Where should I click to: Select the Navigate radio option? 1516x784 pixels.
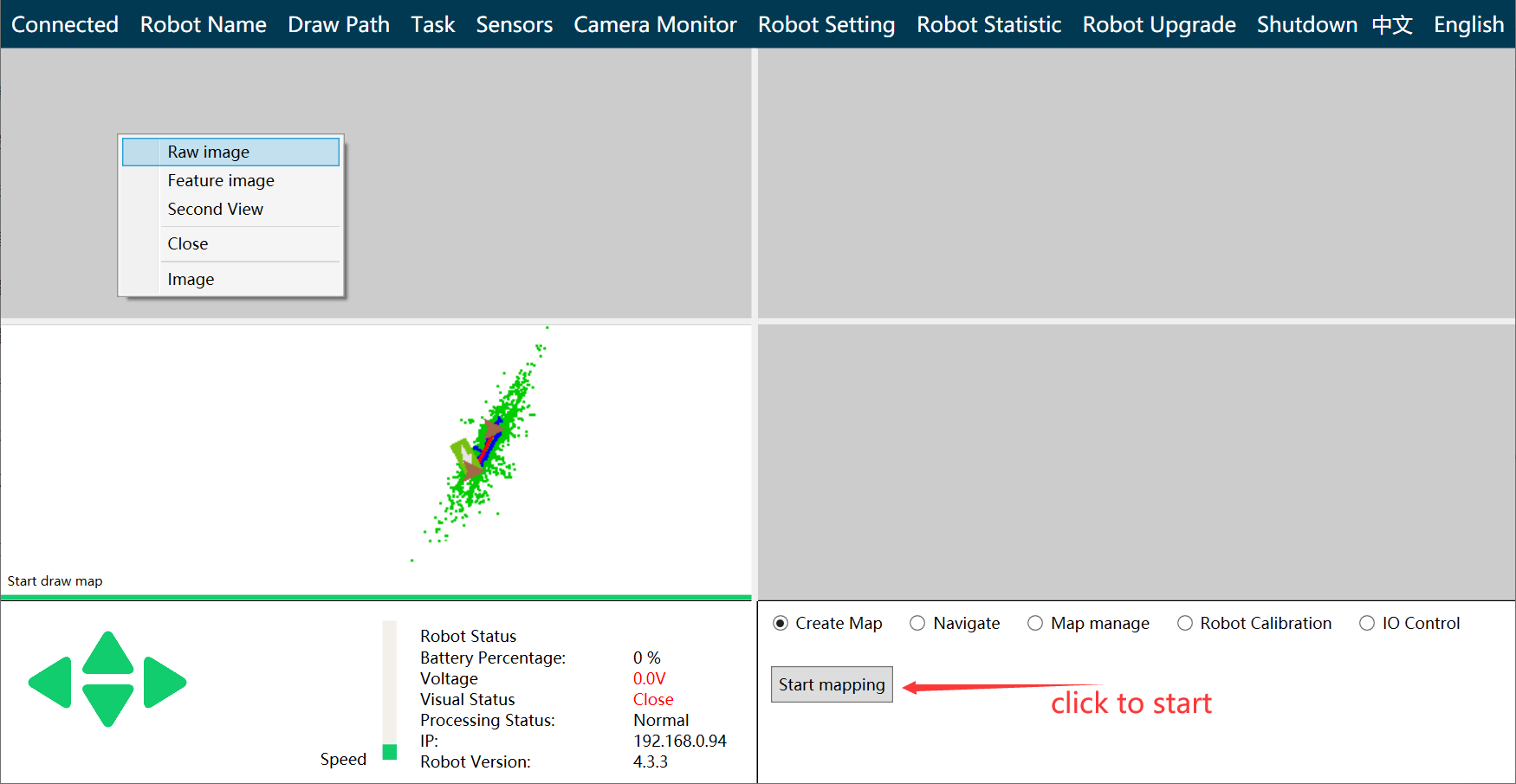pyautogui.click(x=917, y=624)
